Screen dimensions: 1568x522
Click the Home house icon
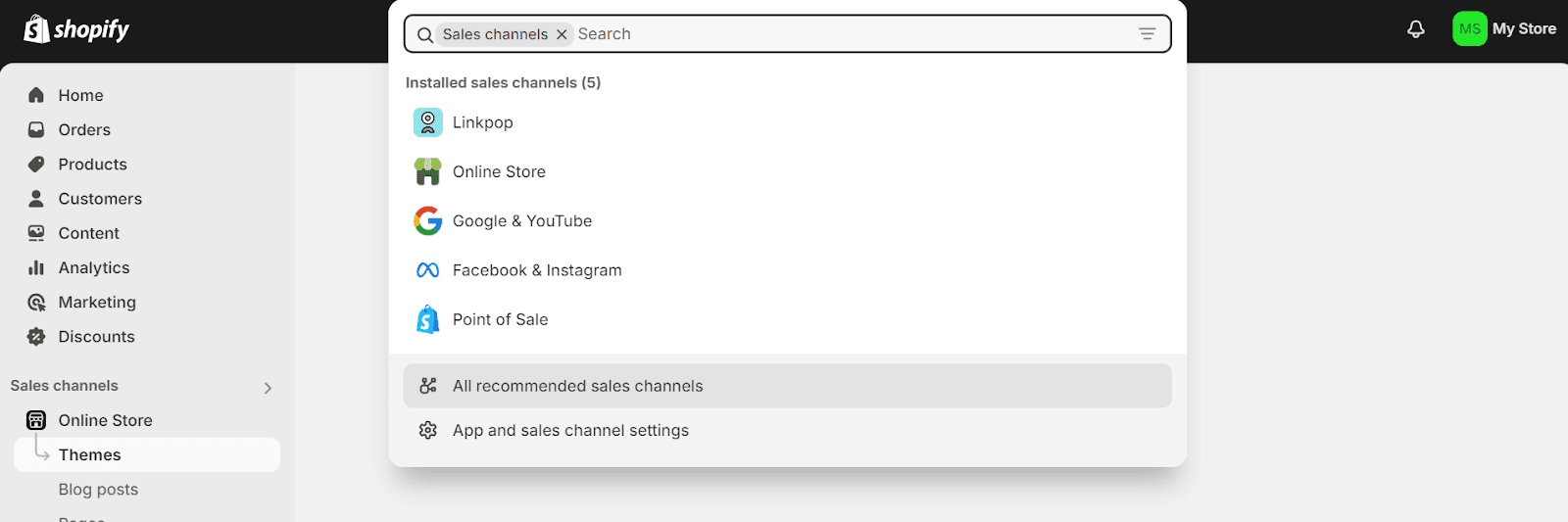[36, 95]
